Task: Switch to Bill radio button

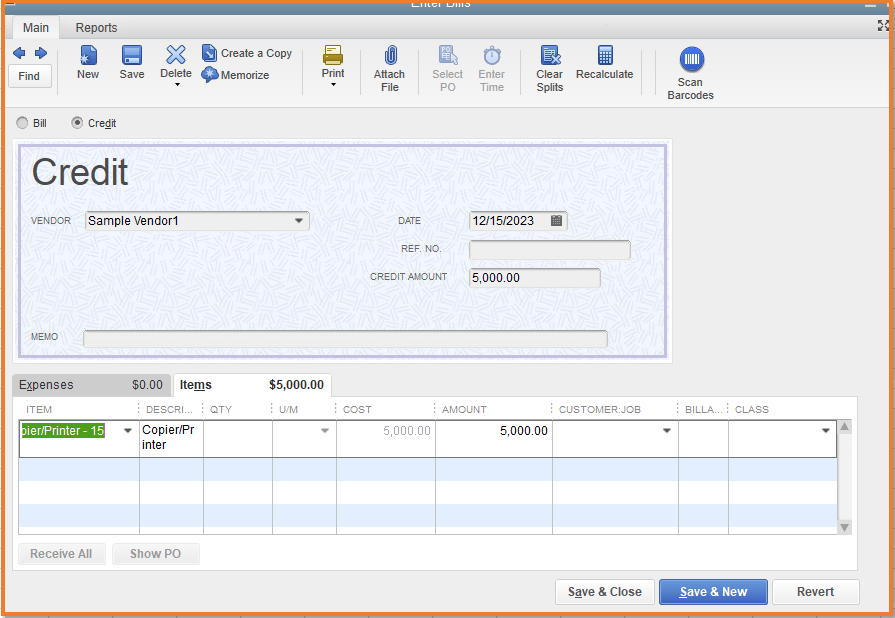Action: click(x=22, y=123)
